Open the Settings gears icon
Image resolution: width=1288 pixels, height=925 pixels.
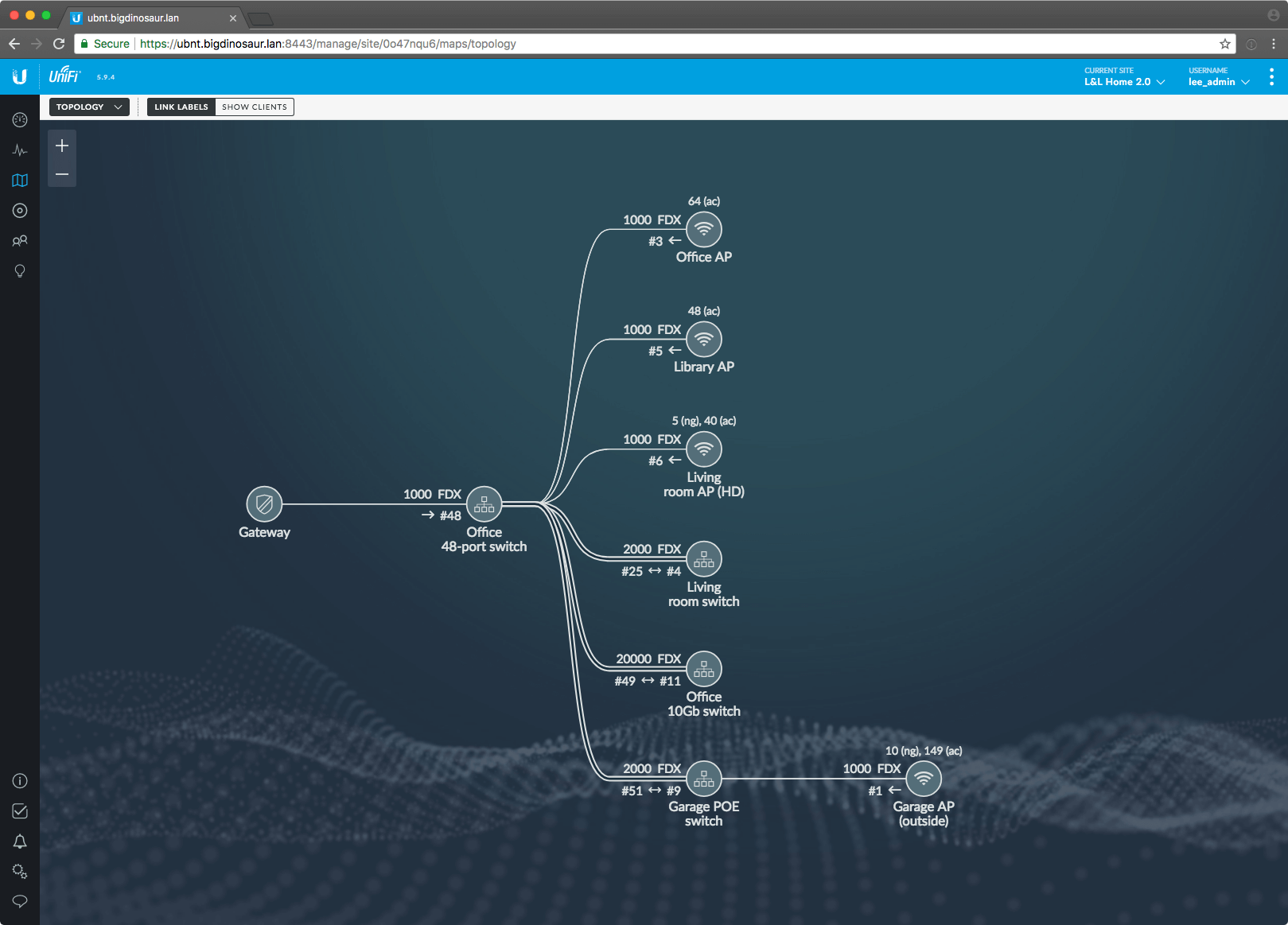20,872
